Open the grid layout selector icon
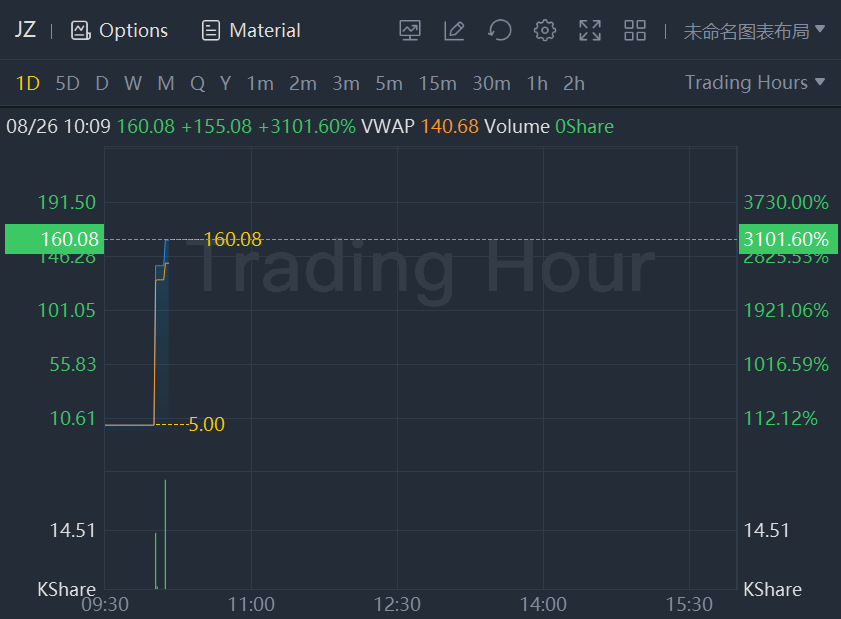This screenshot has width=841, height=619. coord(635,31)
